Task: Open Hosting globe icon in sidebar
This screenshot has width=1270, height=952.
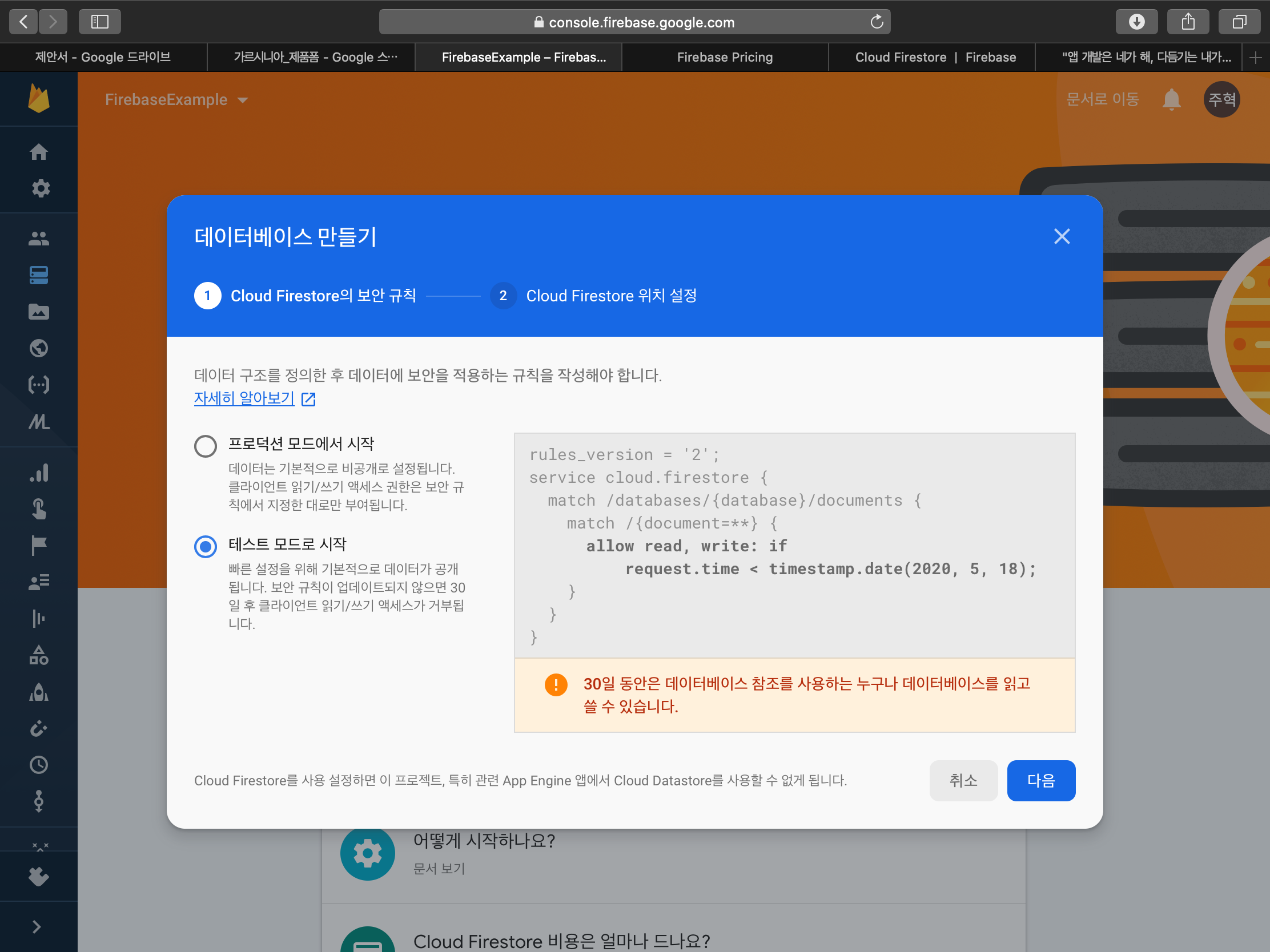Action: (38, 348)
